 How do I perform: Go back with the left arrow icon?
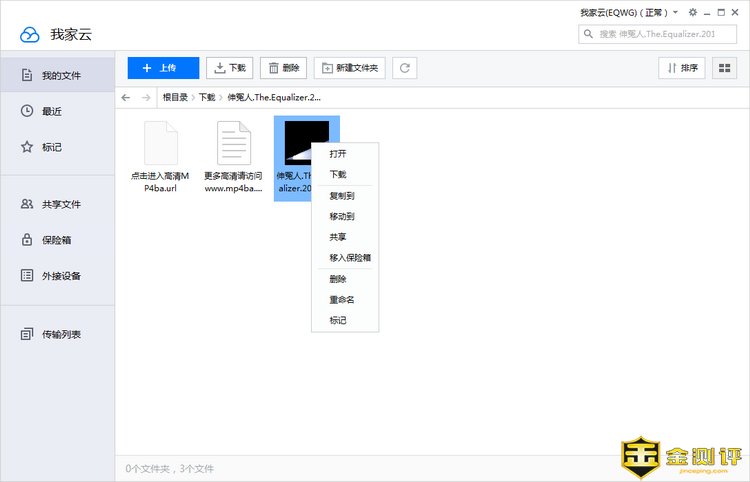click(x=126, y=97)
